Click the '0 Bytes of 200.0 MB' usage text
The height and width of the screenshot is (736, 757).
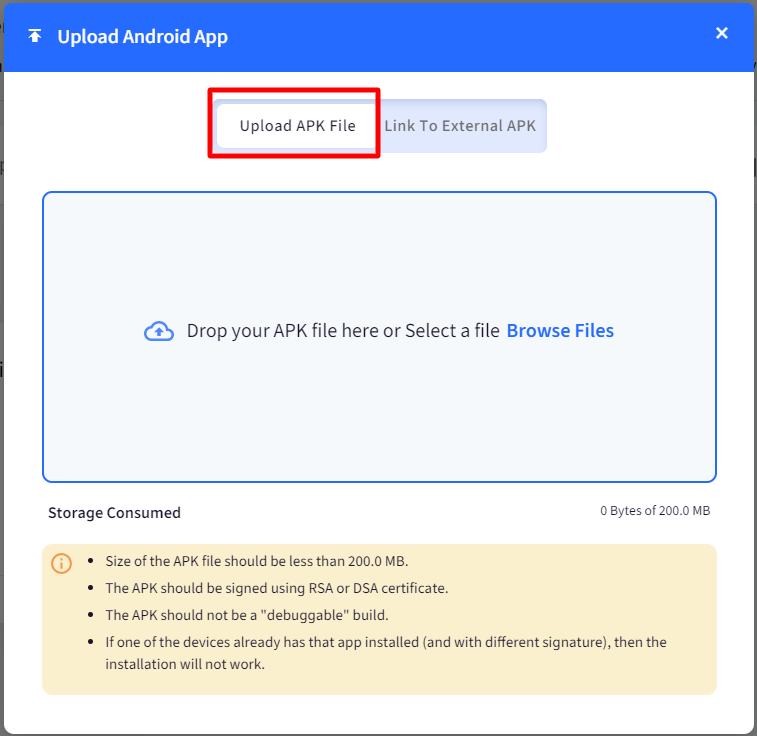pyautogui.click(x=655, y=511)
